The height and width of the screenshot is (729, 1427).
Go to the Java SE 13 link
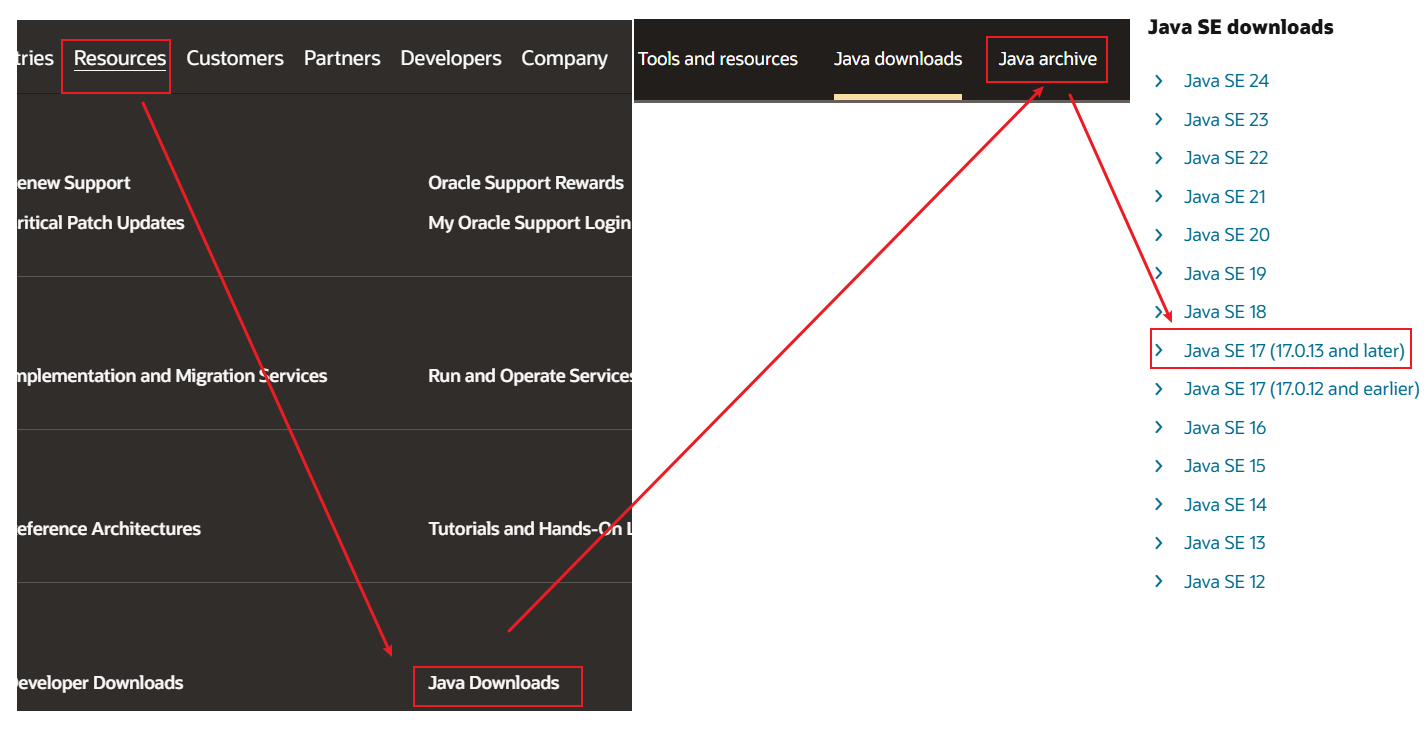pos(1225,543)
